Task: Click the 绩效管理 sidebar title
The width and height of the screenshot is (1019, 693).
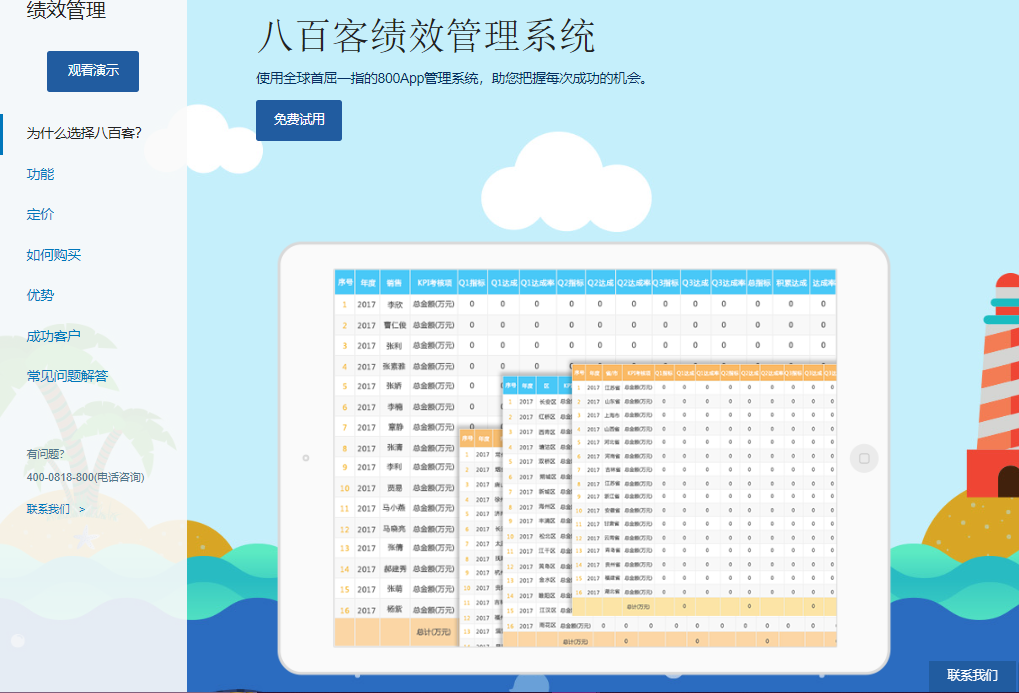Action: (x=66, y=10)
